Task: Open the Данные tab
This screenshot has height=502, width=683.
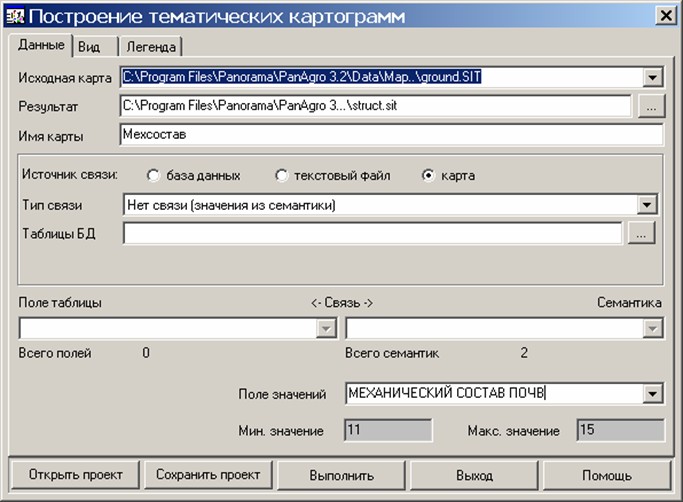Action: 41,45
